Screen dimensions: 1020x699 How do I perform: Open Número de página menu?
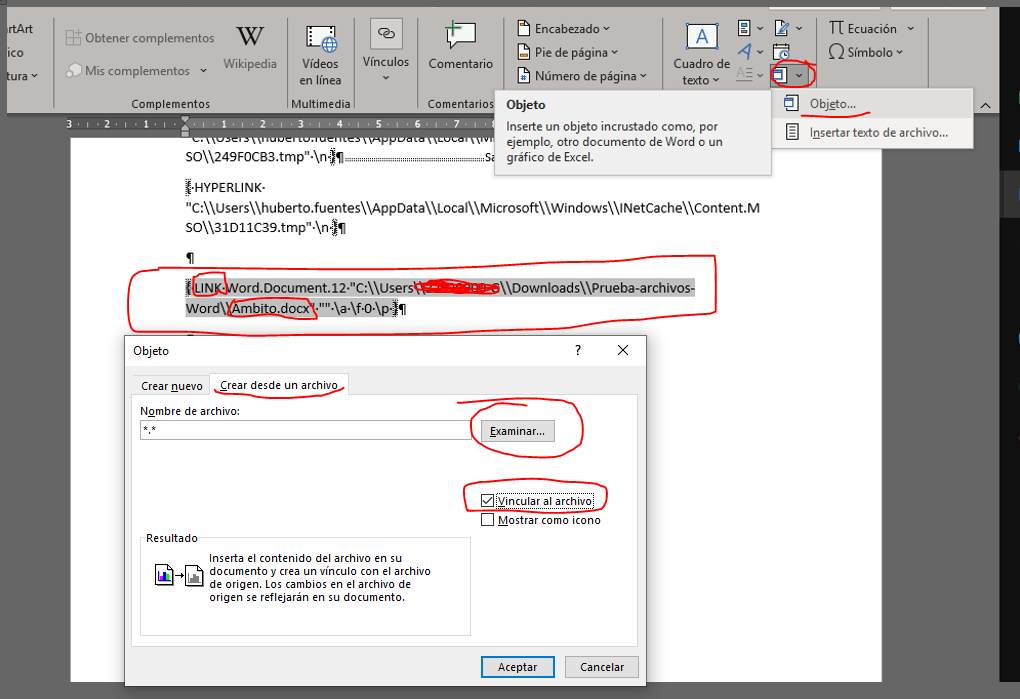pos(582,75)
